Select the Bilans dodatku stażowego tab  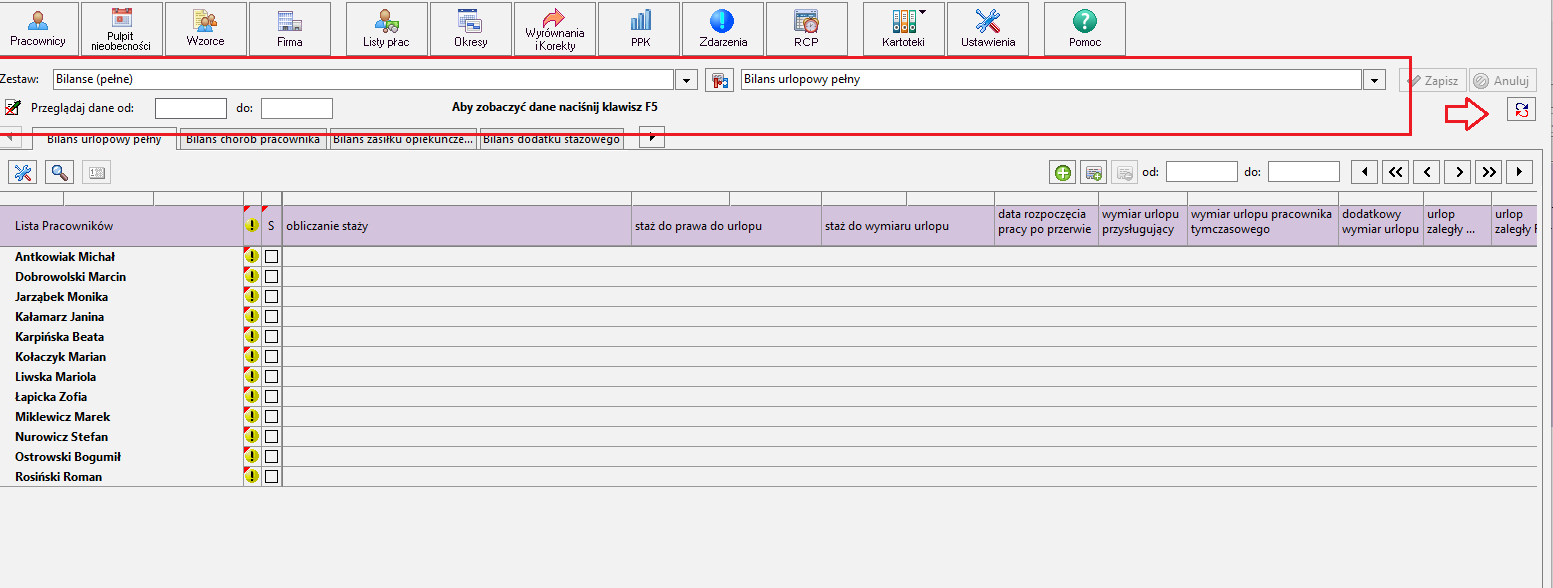pyautogui.click(x=551, y=139)
